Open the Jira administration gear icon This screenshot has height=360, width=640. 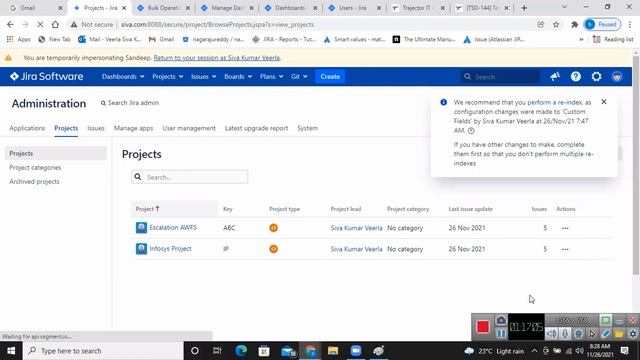click(596, 76)
